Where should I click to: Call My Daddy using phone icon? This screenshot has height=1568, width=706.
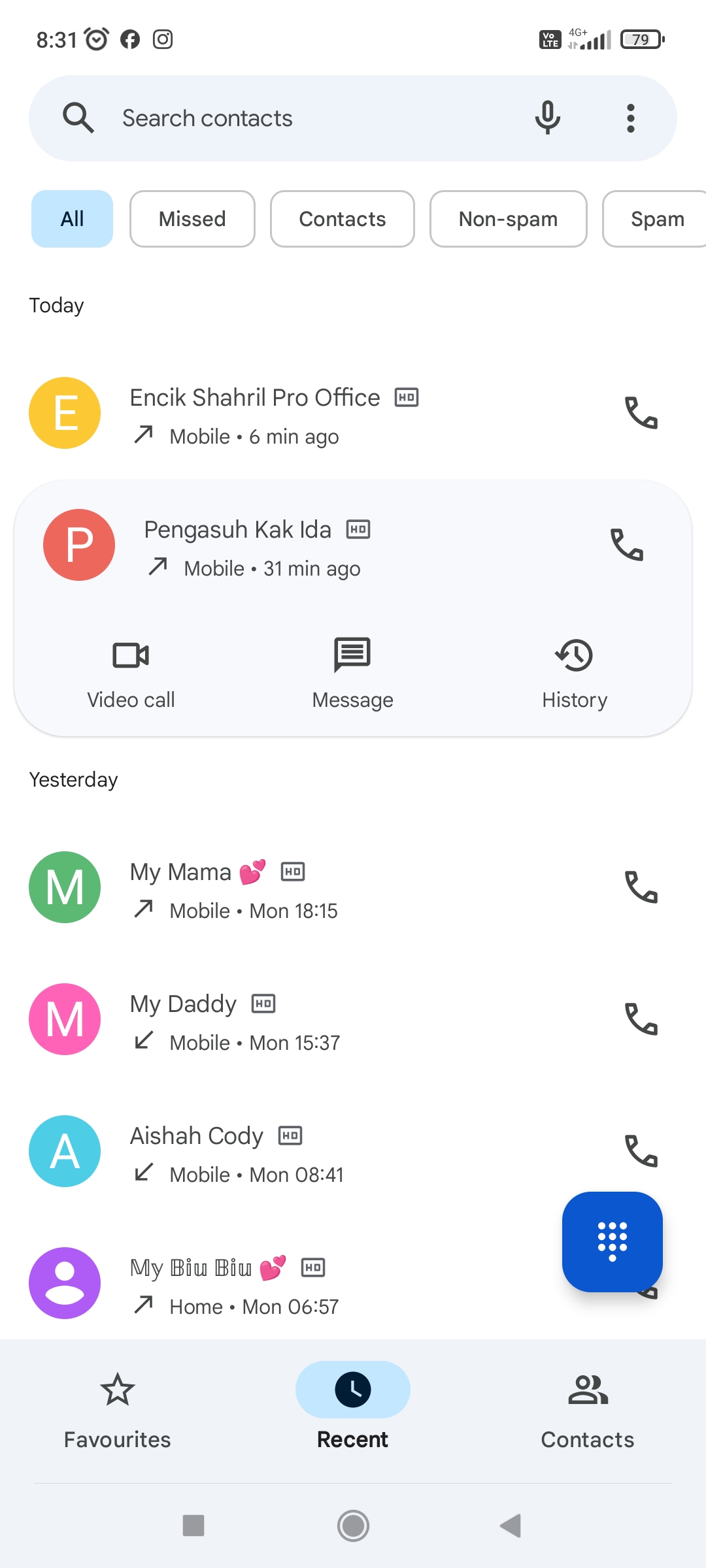tap(641, 1019)
